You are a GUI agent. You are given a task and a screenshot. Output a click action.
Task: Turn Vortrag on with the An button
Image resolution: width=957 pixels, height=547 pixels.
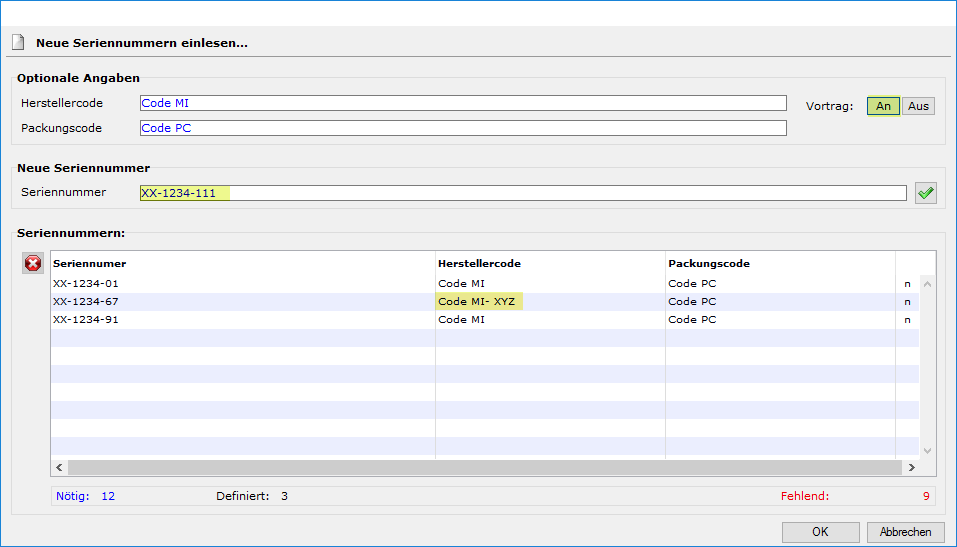point(883,106)
